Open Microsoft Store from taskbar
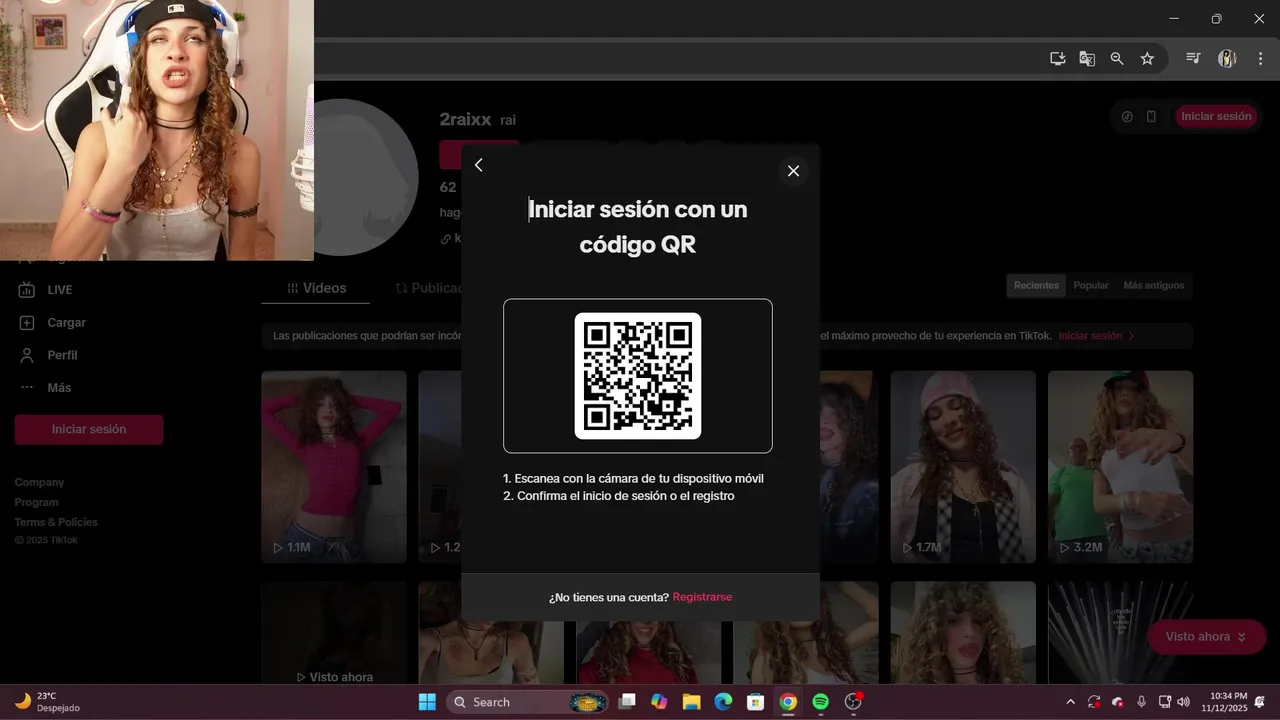The width and height of the screenshot is (1280, 720). pyautogui.click(x=755, y=702)
